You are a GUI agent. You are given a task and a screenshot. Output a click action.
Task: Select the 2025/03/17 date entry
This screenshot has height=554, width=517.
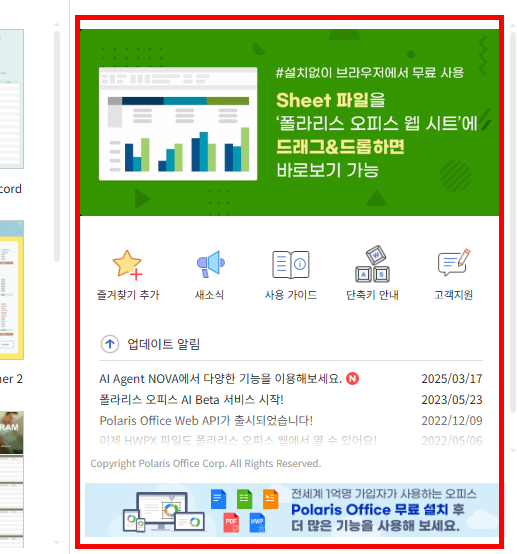click(x=452, y=379)
